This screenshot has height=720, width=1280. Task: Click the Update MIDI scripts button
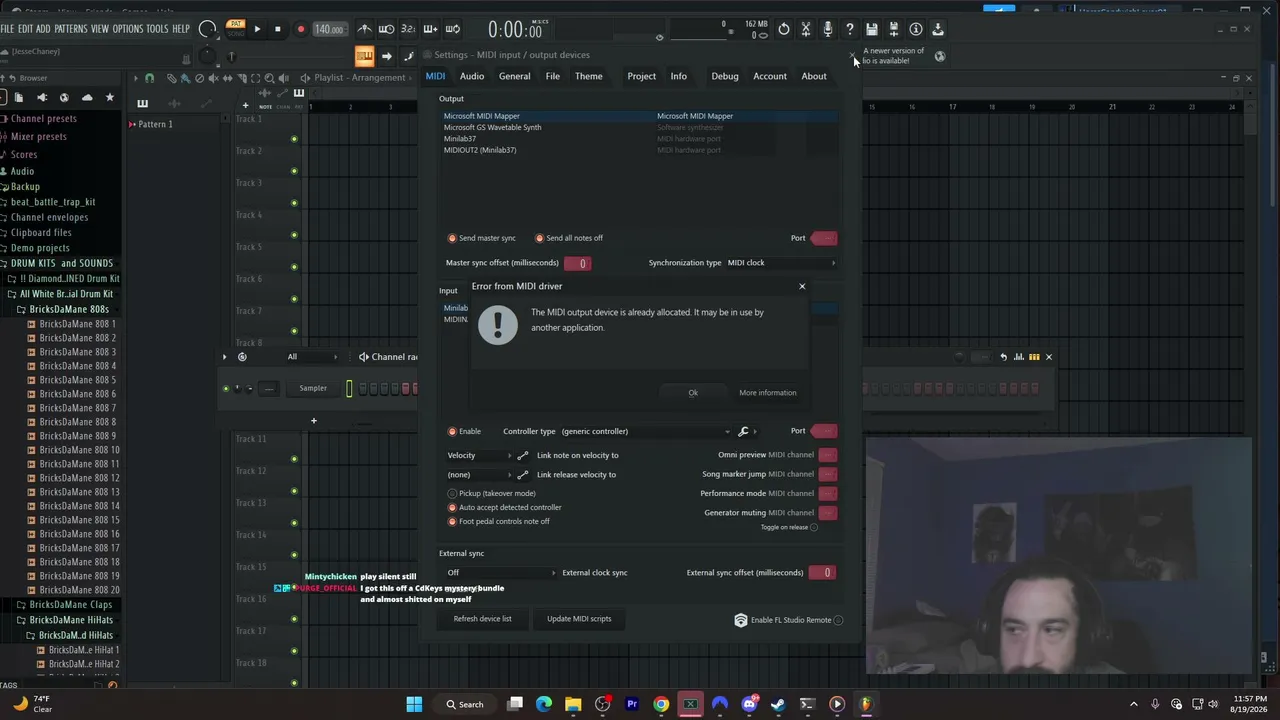point(579,619)
